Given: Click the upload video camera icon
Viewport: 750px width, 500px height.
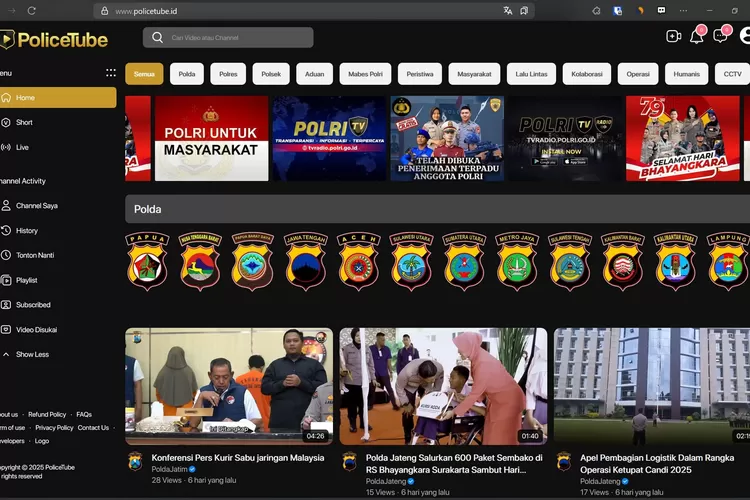Looking at the screenshot, I should (673, 37).
